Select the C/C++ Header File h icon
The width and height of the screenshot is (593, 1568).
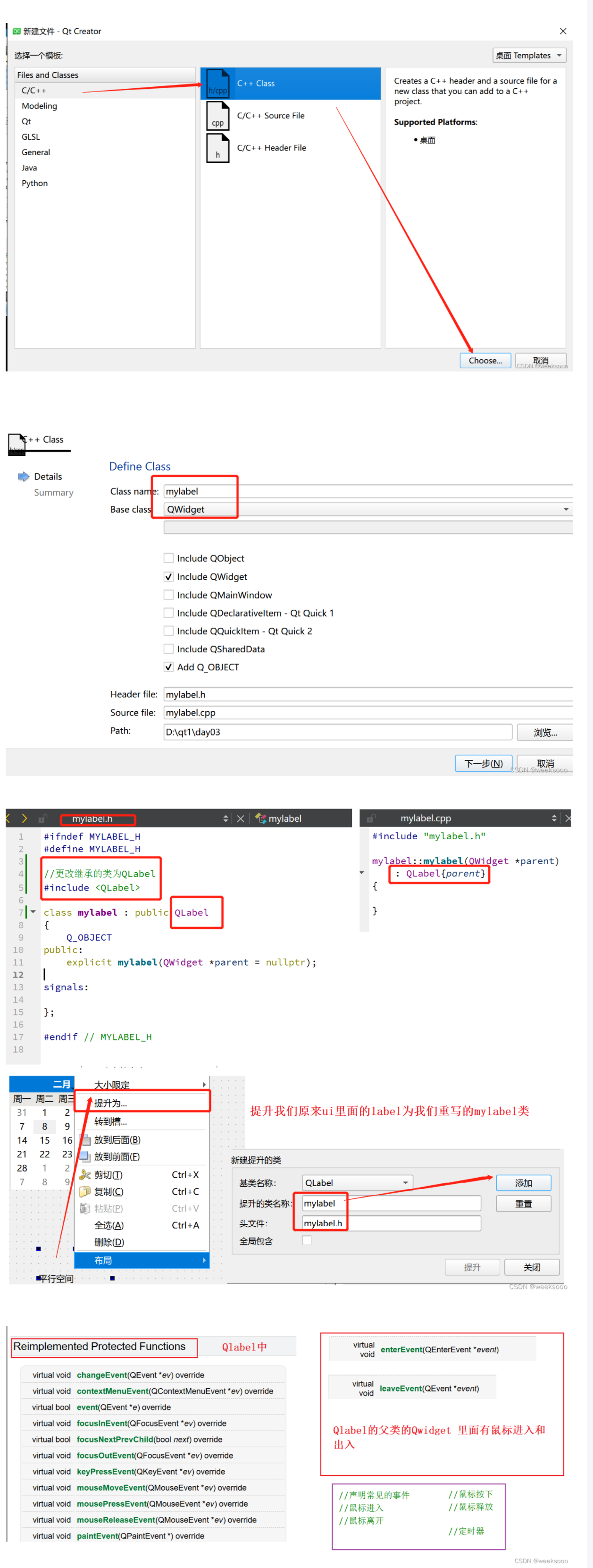[x=217, y=148]
